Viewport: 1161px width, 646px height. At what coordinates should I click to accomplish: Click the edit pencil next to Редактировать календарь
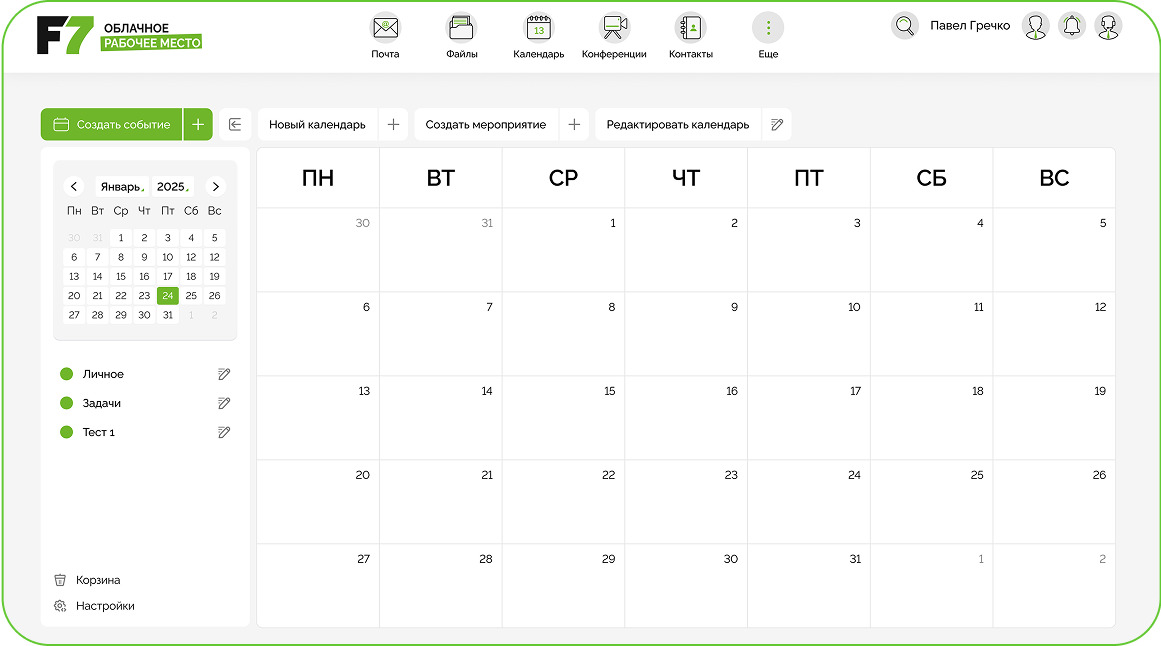coord(776,124)
